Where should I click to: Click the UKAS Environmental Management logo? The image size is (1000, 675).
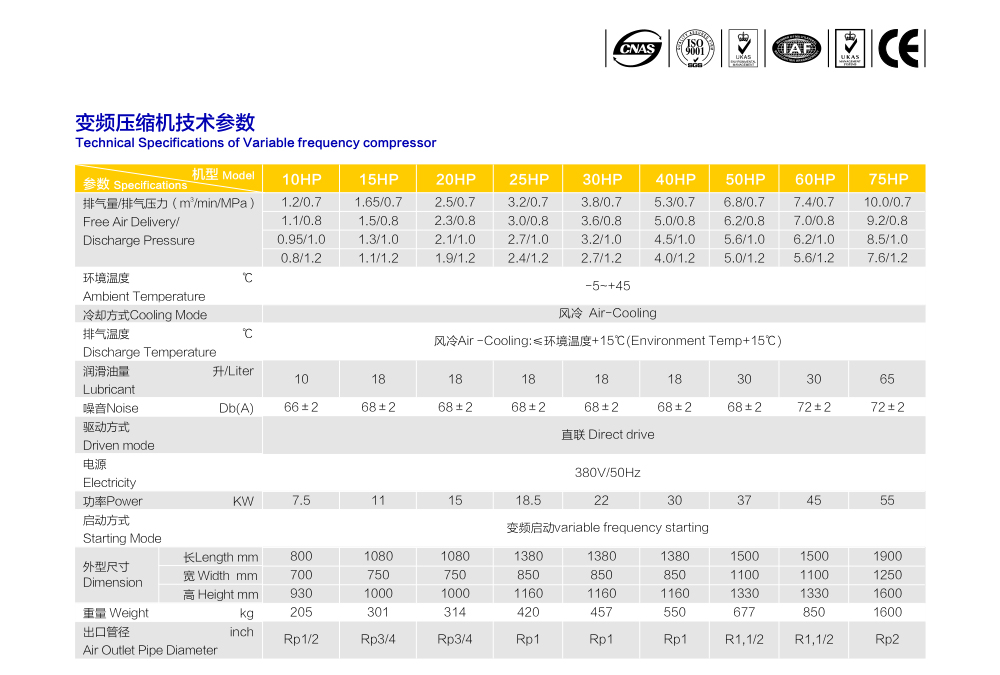pos(742,48)
